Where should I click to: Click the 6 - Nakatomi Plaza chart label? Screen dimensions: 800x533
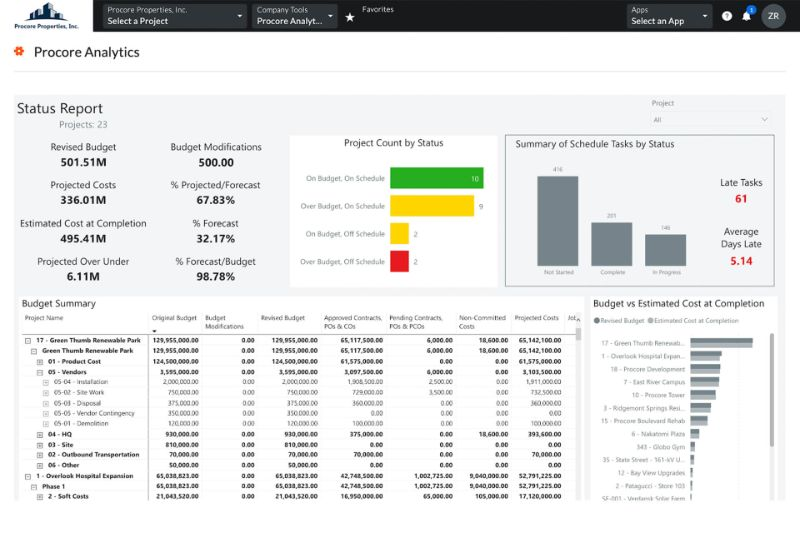[x=658, y=434]
